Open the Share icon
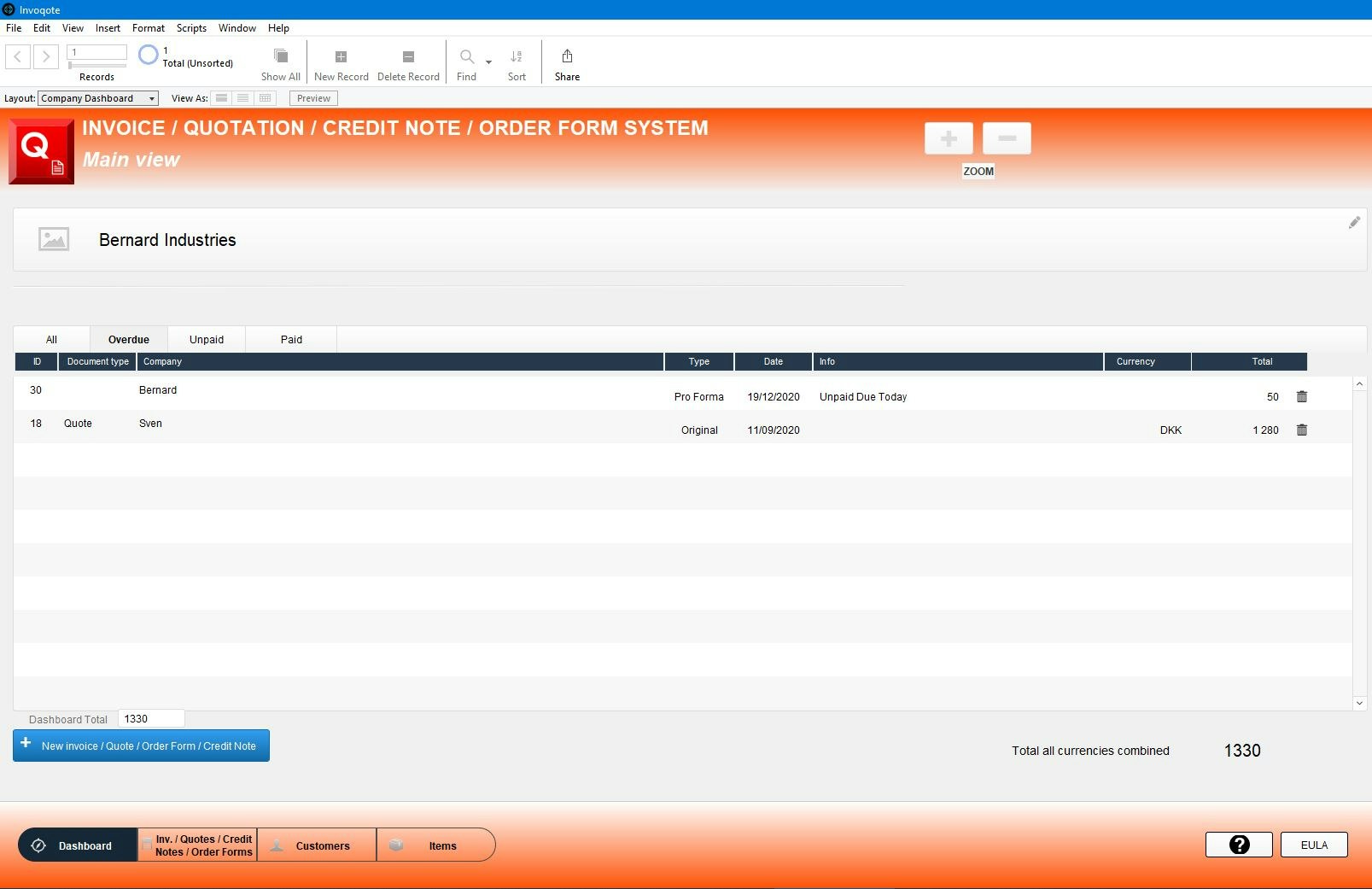The width and height of the screenshot is (1372, 889). click(567, 56)
